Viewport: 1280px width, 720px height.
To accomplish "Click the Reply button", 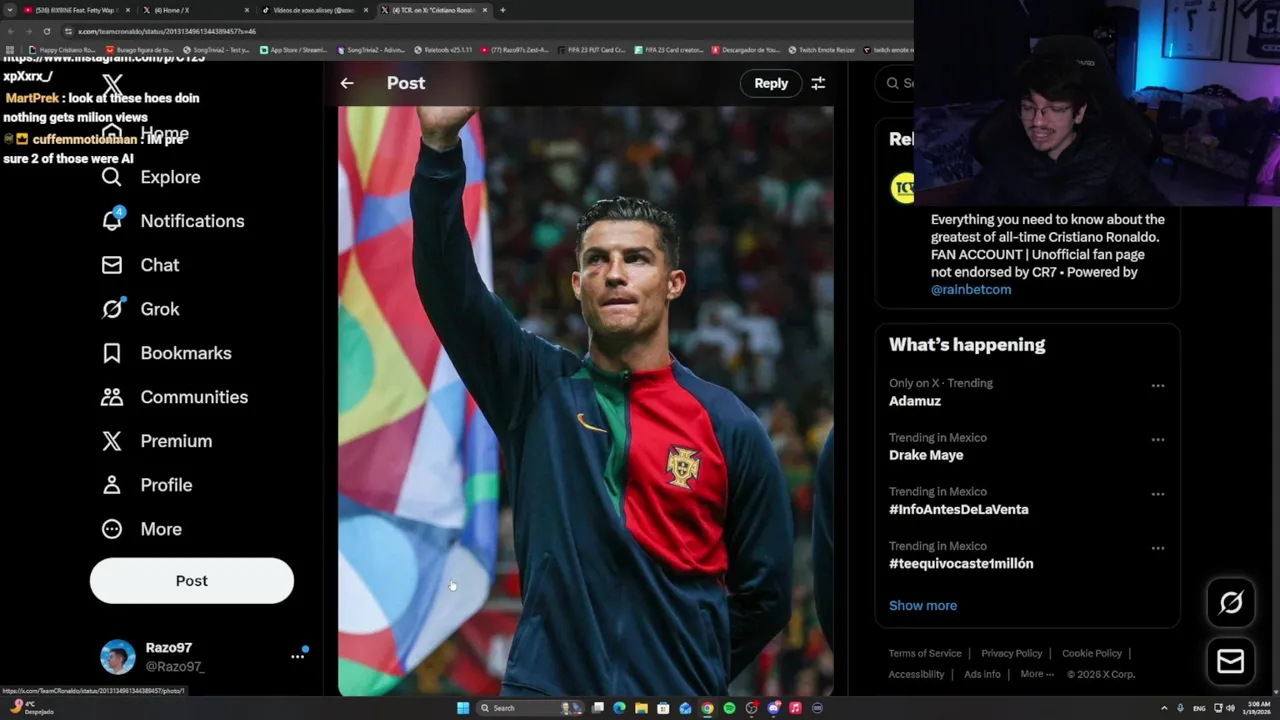I will click(771, 83).
